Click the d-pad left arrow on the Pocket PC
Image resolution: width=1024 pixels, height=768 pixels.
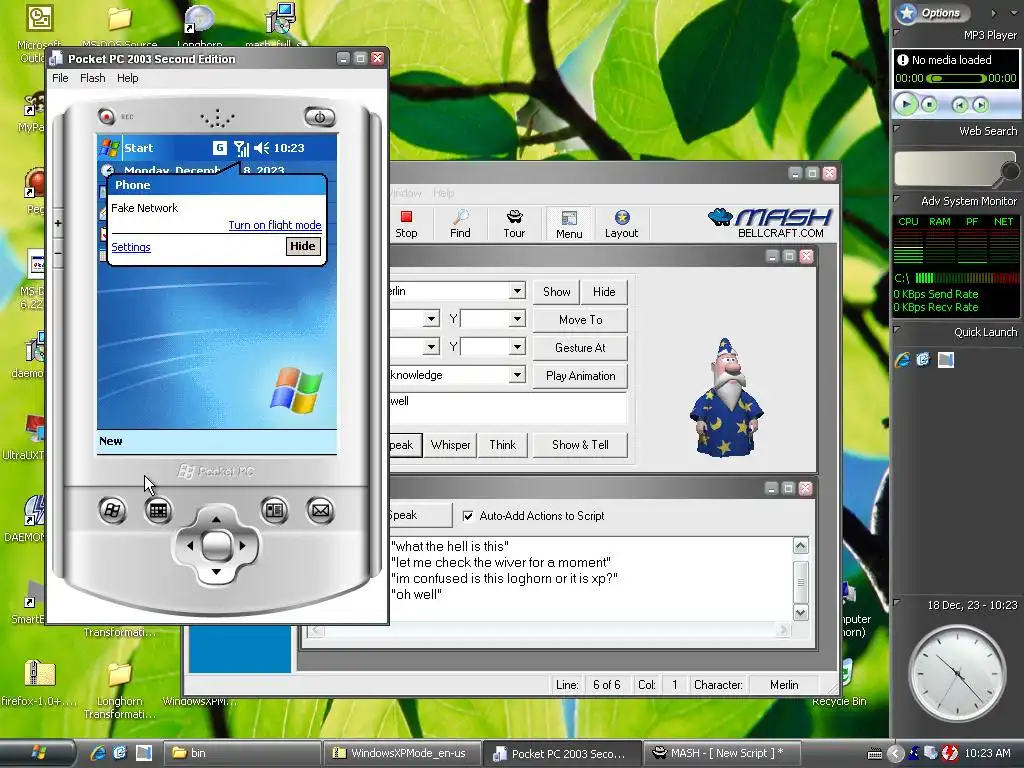189,545
